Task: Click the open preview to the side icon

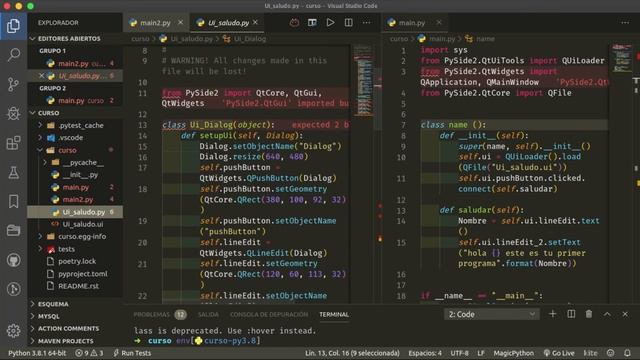Action: point(312,23)
